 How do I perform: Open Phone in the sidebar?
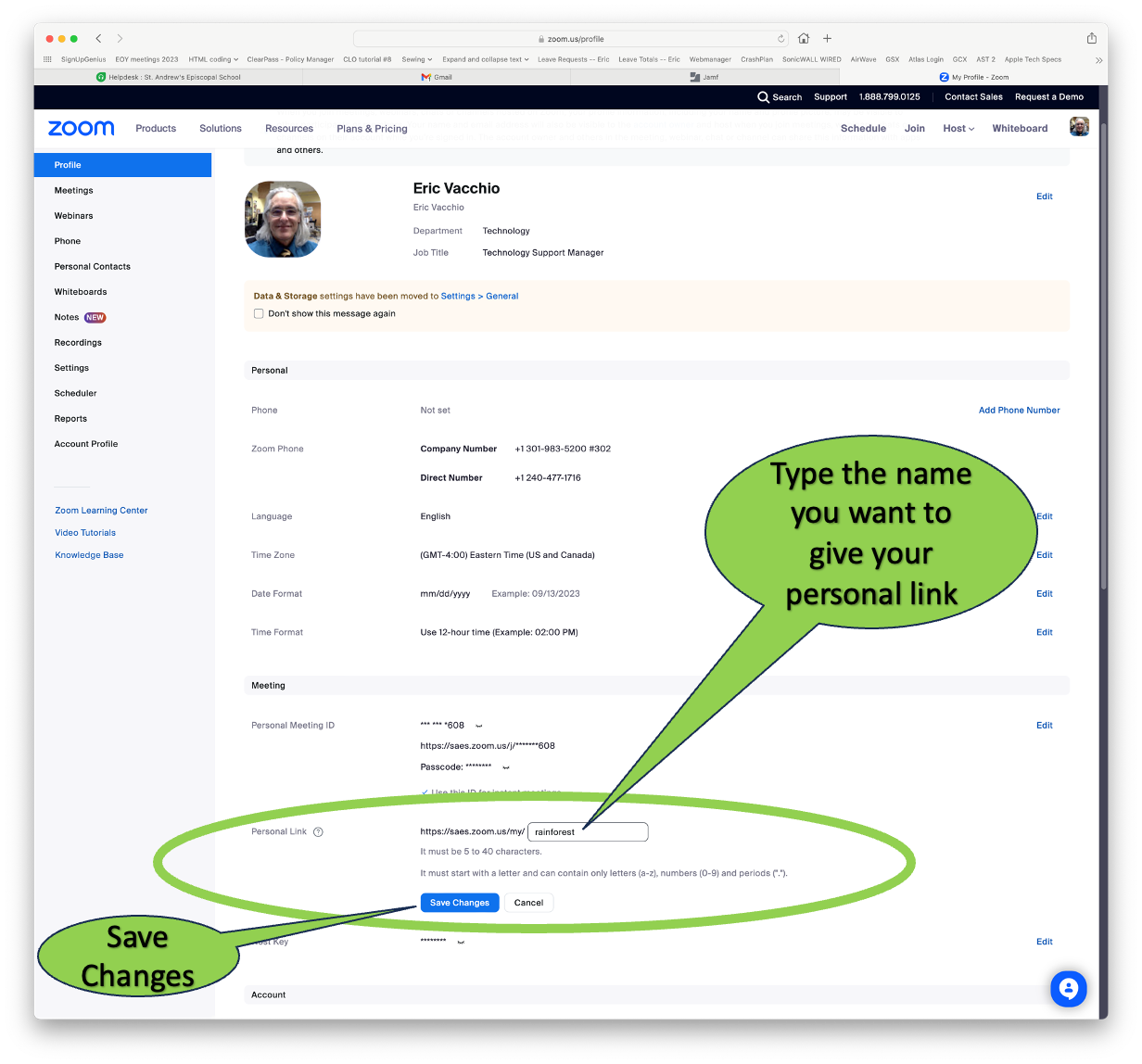tap(68, 241)
